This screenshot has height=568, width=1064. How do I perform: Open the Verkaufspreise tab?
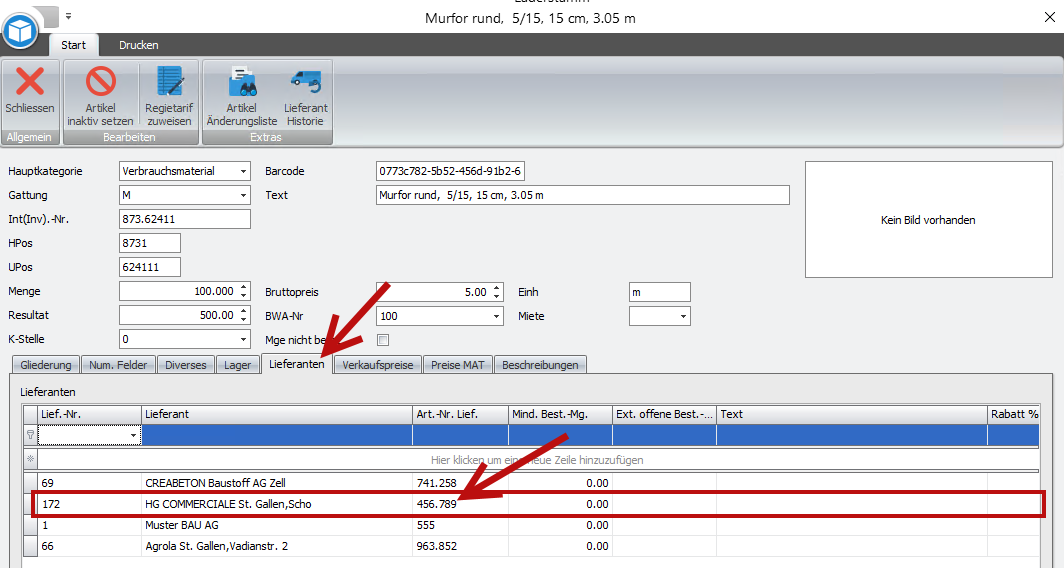tap(378, 365)
